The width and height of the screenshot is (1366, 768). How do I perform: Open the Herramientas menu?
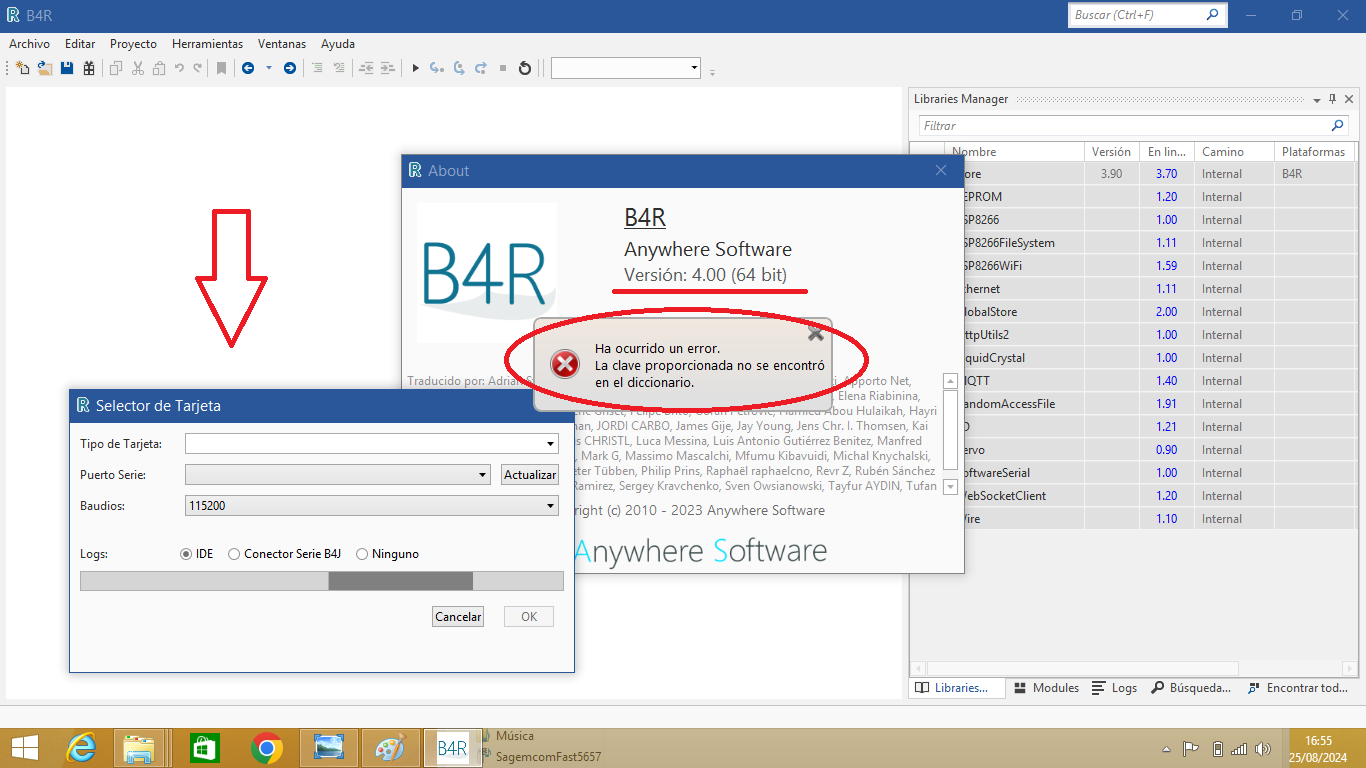click(x=207, y=44)
